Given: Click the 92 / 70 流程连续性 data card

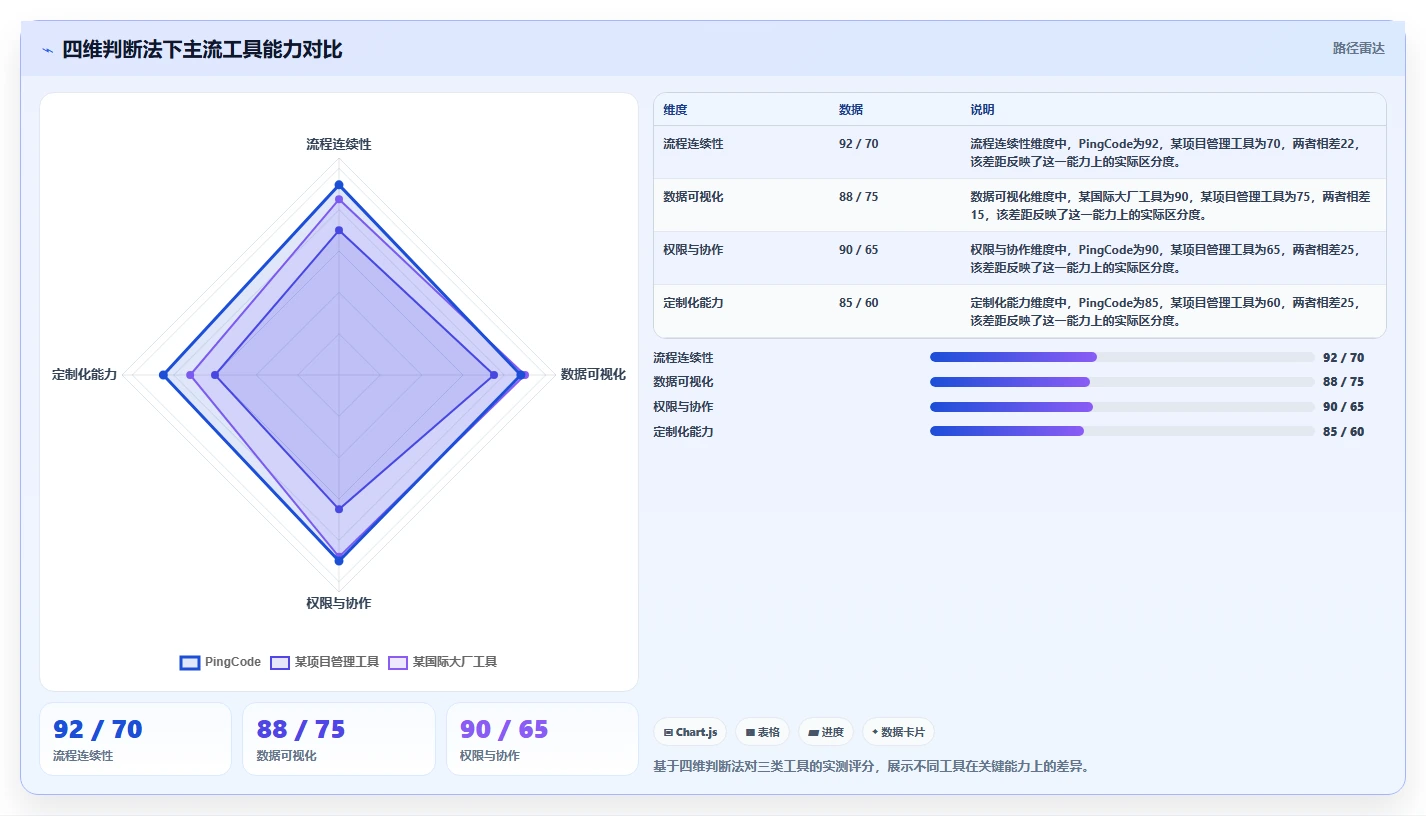Looking at the screenshot, I should tap(135, 739).
